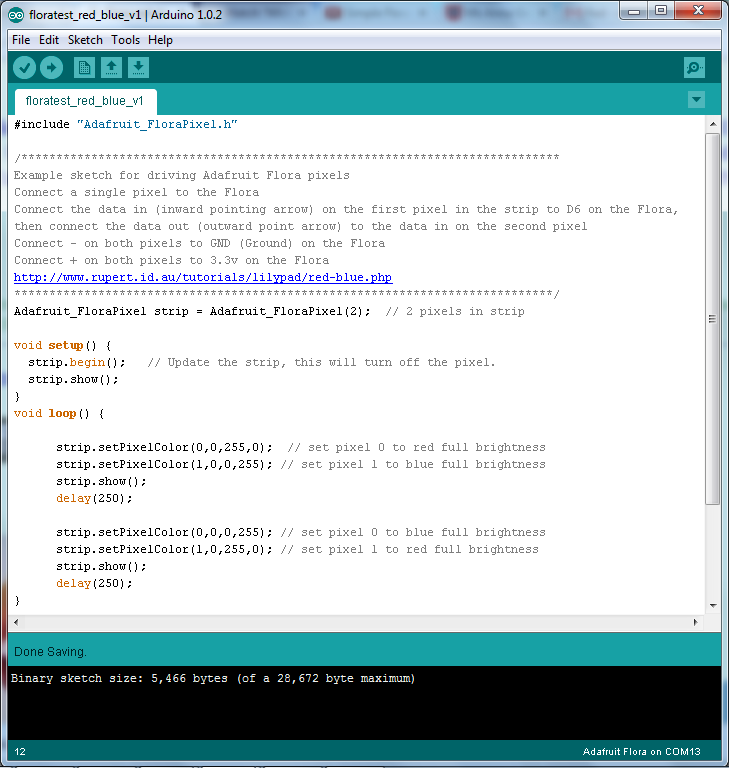Click 'strip.show();' line inside setup
Viewport: 729px width, 768px height.
click(73, 380)
